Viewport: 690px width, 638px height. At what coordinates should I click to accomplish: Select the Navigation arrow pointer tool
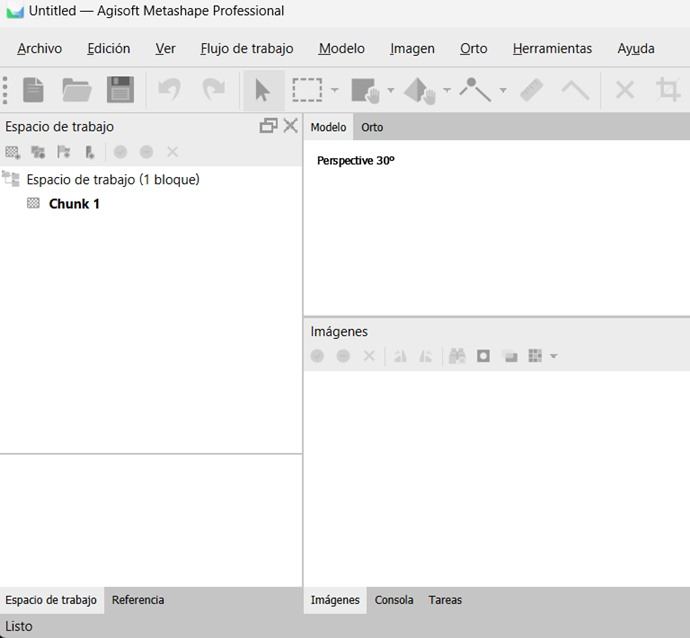coord(263,91)
